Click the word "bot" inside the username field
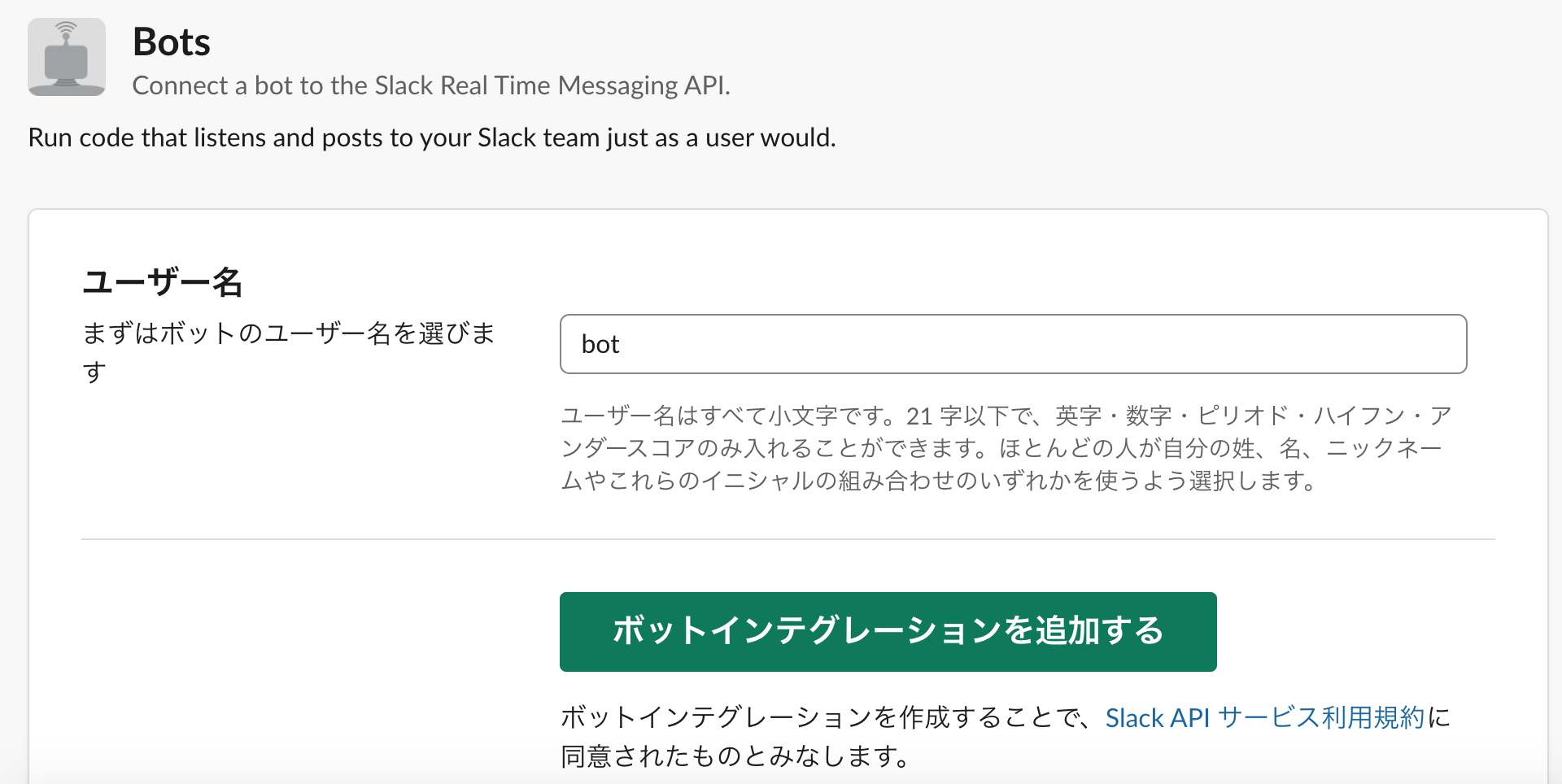Image resolution: width=1562 pixels, height=784 pixels. coord(600,345)
